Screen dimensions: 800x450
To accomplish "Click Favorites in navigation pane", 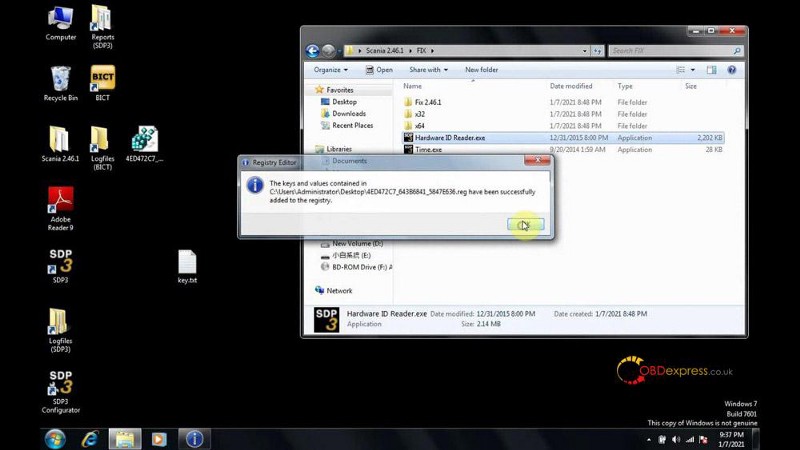I will [x=340, y=90].
